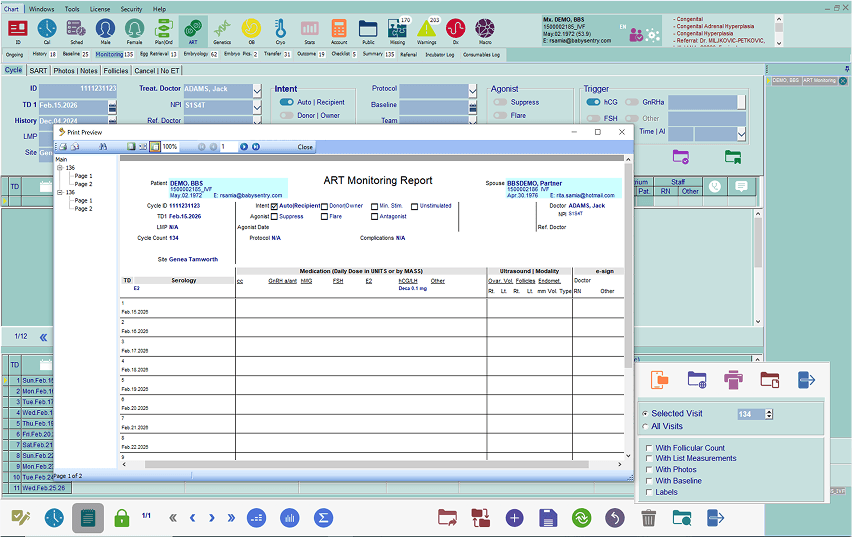
Task: Open the OB module
Action: 251,32
